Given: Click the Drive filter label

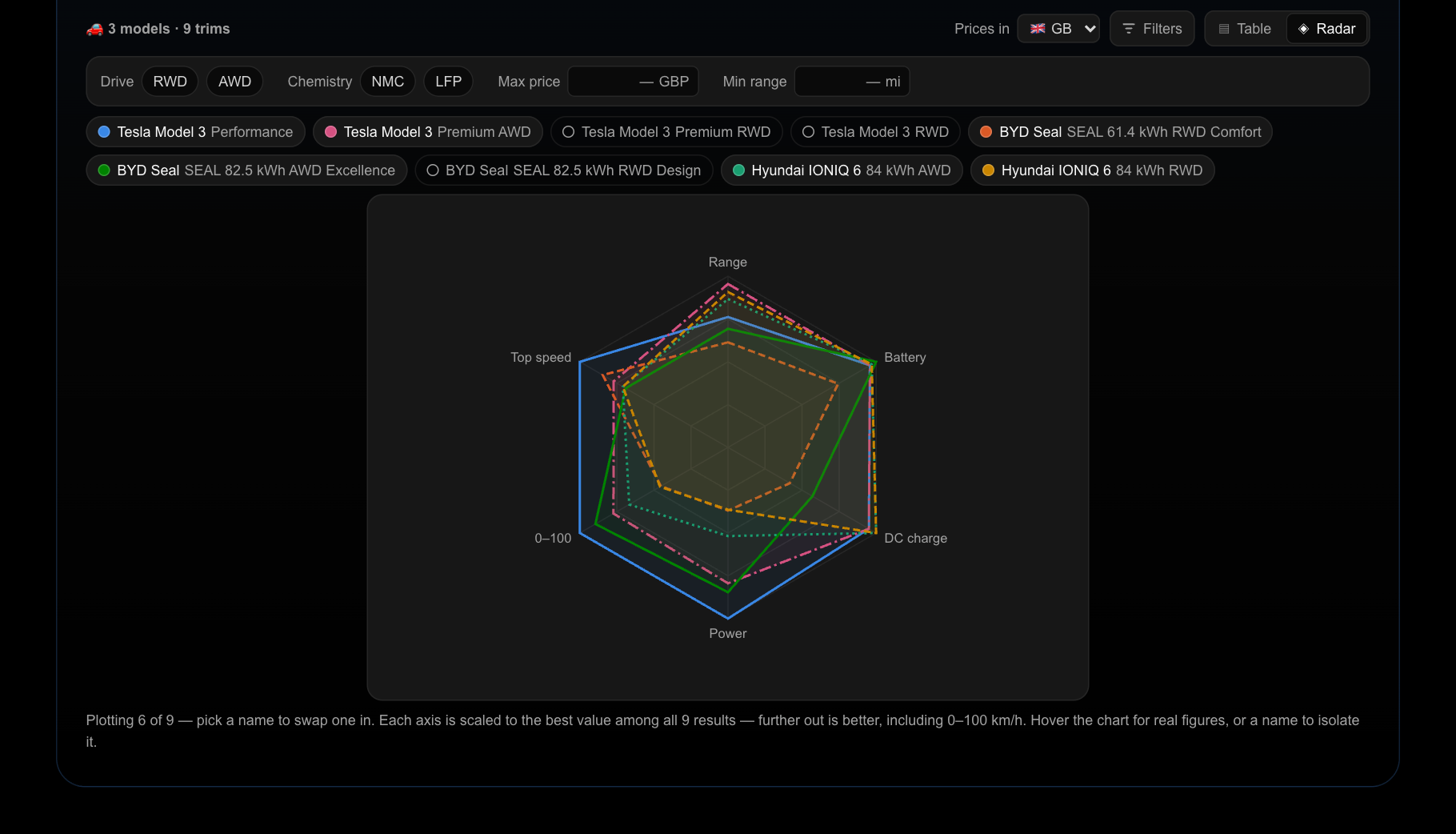Looking at the screenshot, I should 117,82.
